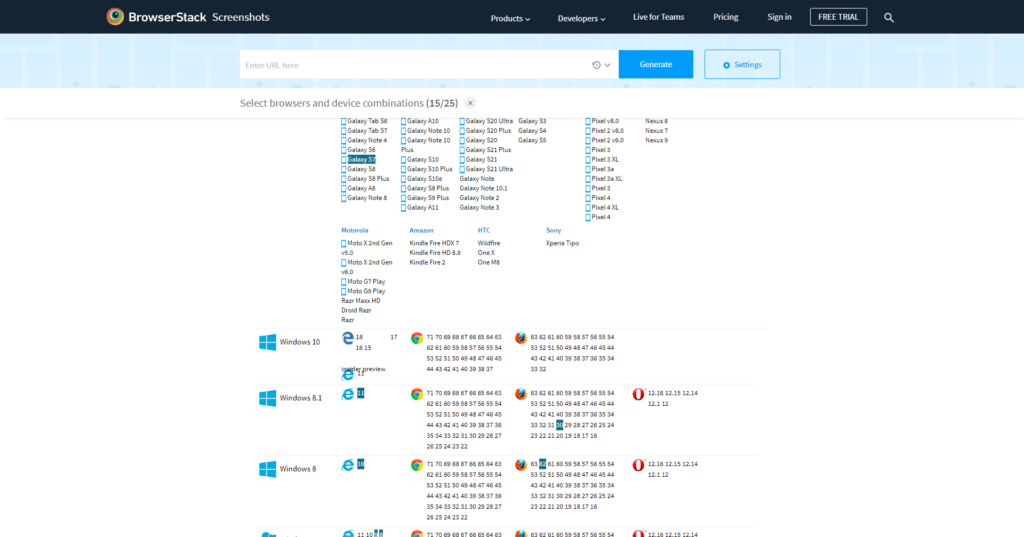Click the phone icon beside Galaxy A11
1024x537 pixels.
[403, 208]
